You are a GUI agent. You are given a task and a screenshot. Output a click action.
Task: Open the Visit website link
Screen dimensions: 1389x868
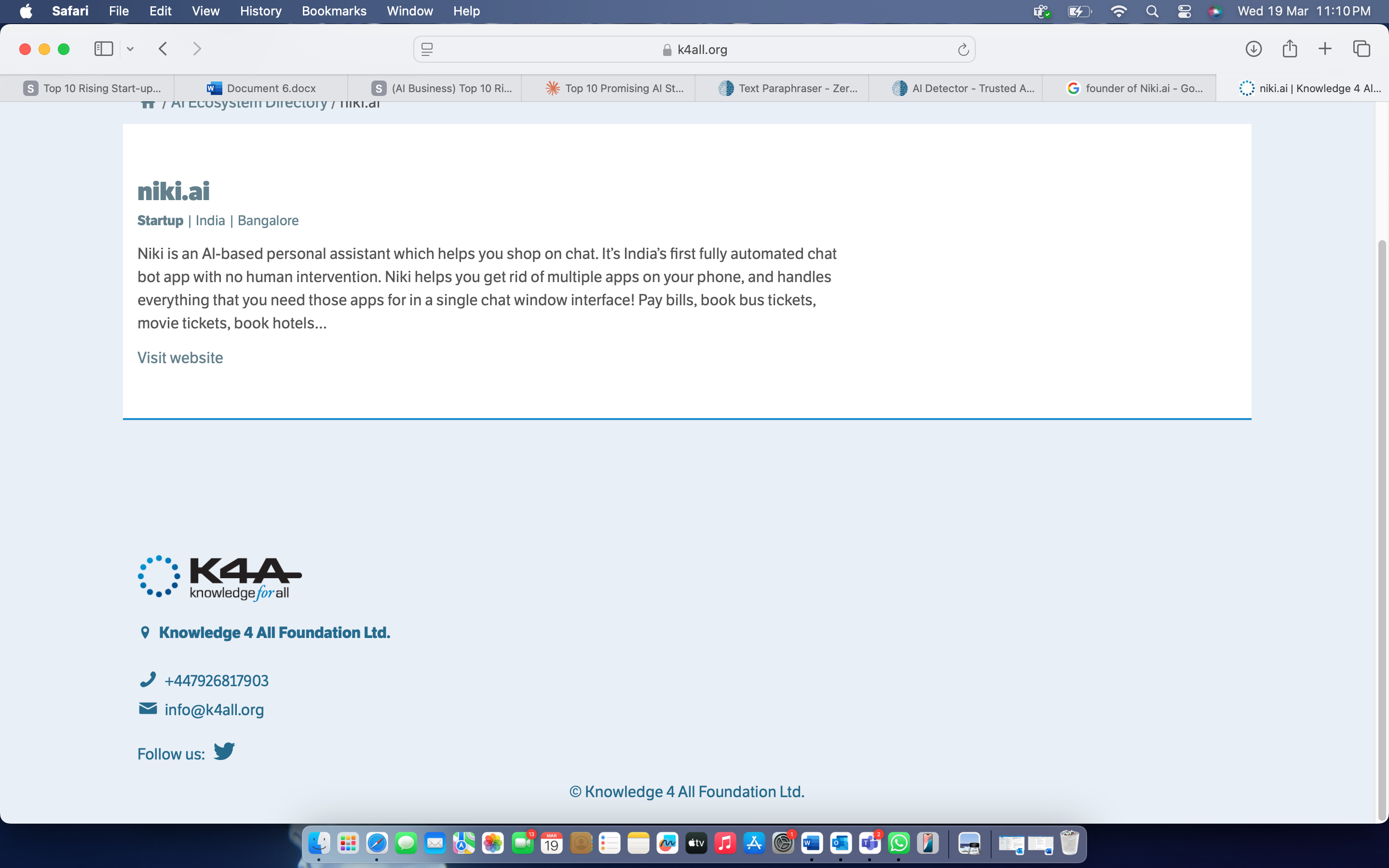pyautogui.click(x=180, y=358)
